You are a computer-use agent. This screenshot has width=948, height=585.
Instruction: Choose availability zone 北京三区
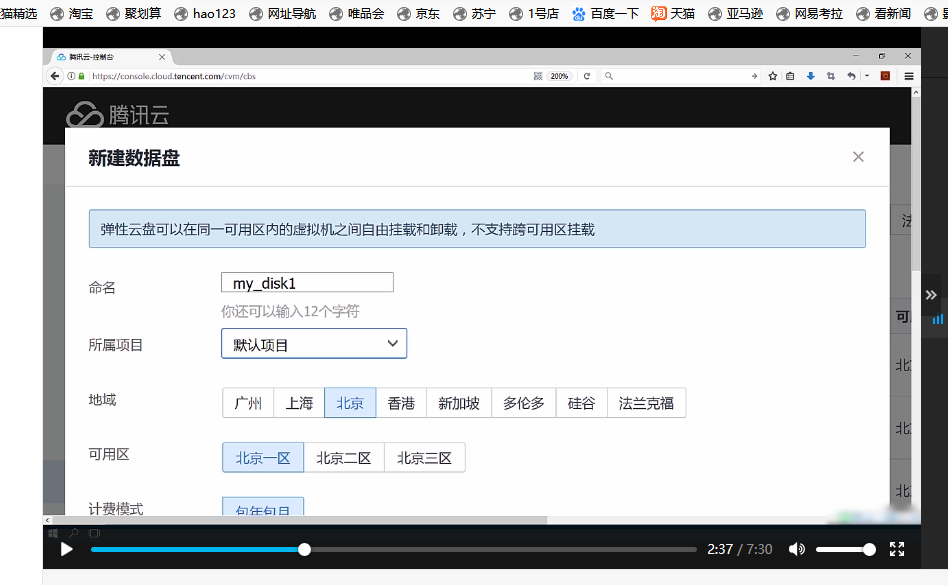(x=424, y=457)
